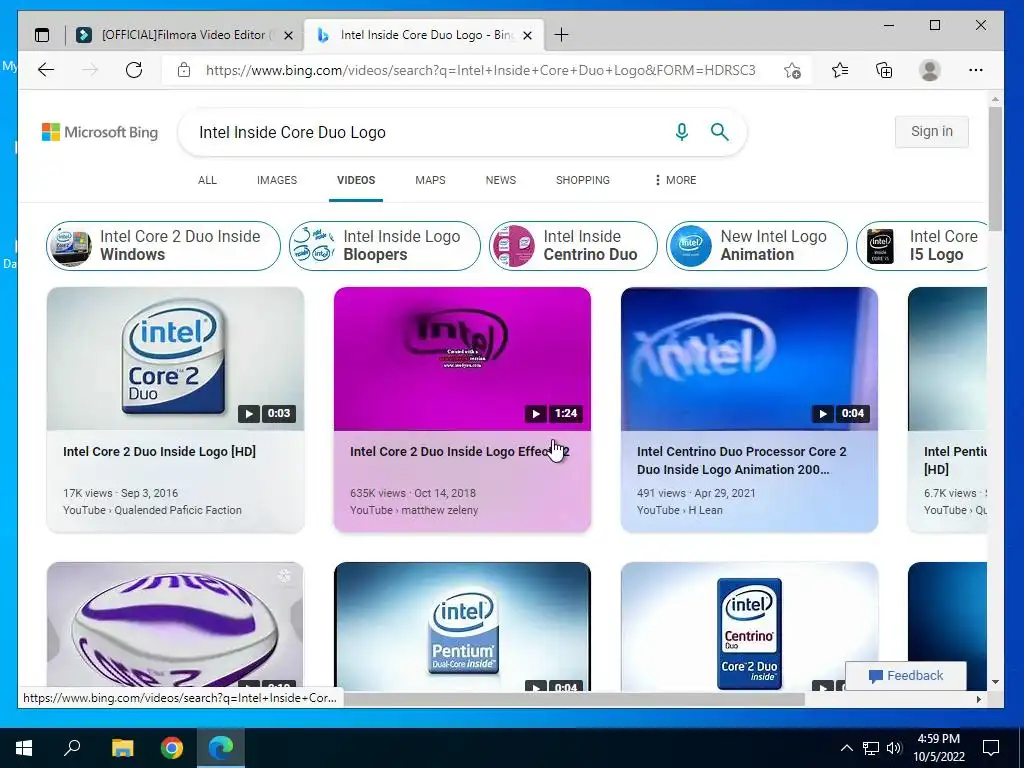Image resolution: width=1024 pixels, height=768 pixels.
Task: Open Windows Start menu
Action: [24, 748]
